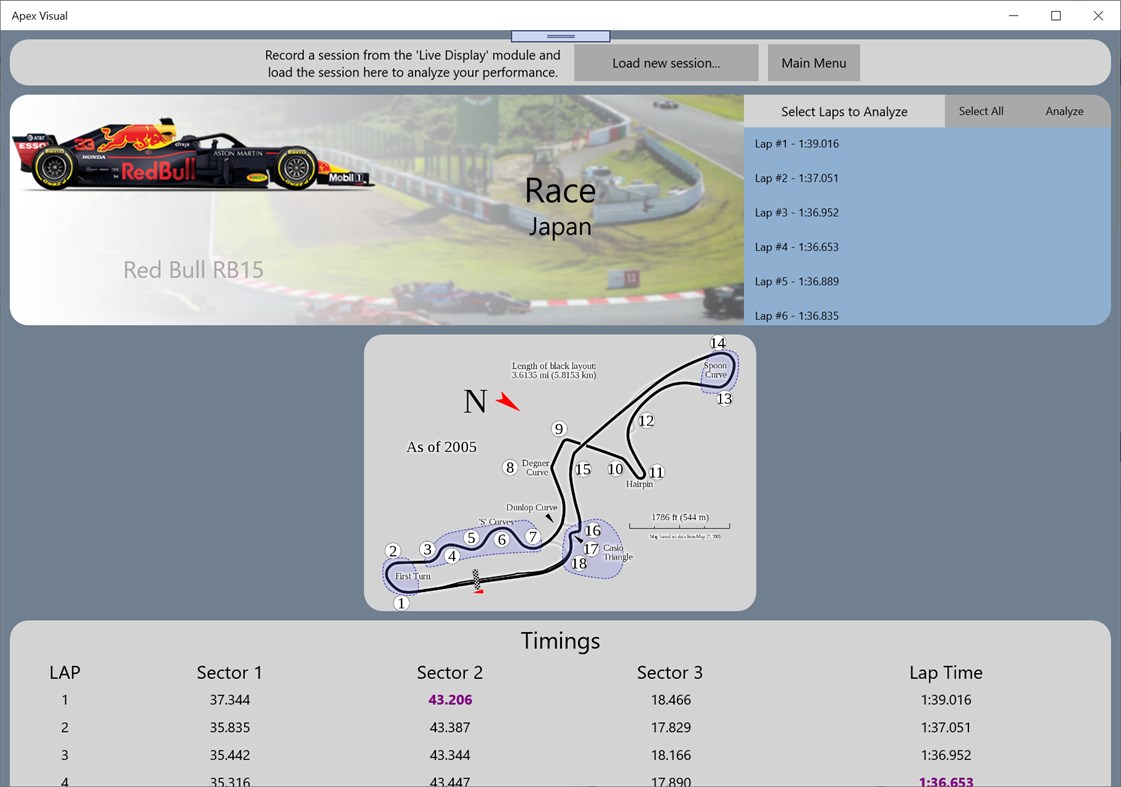Click Sector 1 time 35.835
The image size is (1121, 787).
click(229, 728)
